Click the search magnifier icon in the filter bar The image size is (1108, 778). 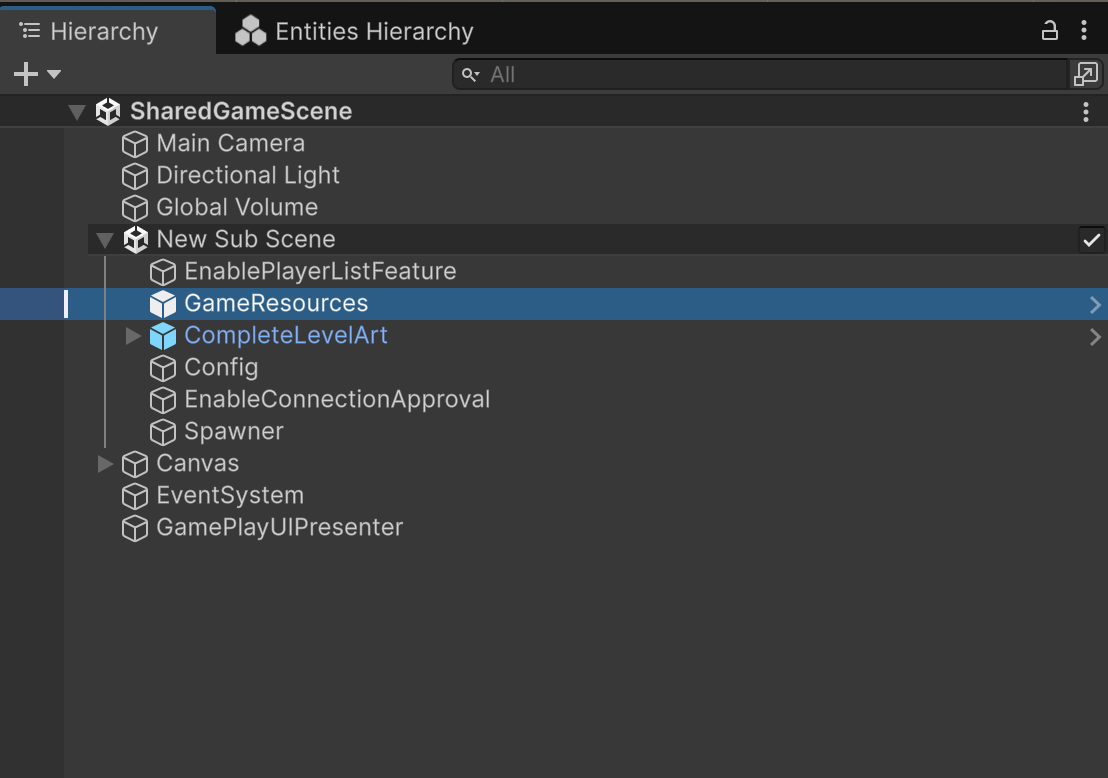(x=470, y=74)
